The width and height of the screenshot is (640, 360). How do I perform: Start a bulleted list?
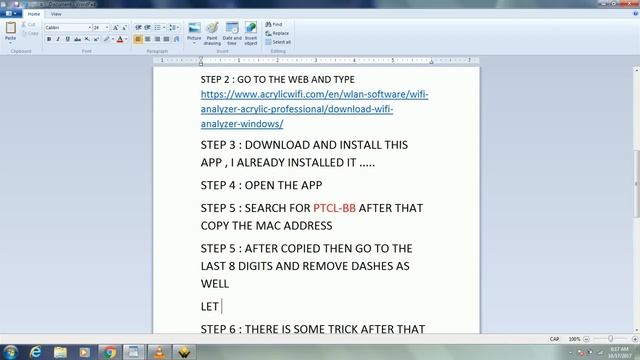point(158,27)
